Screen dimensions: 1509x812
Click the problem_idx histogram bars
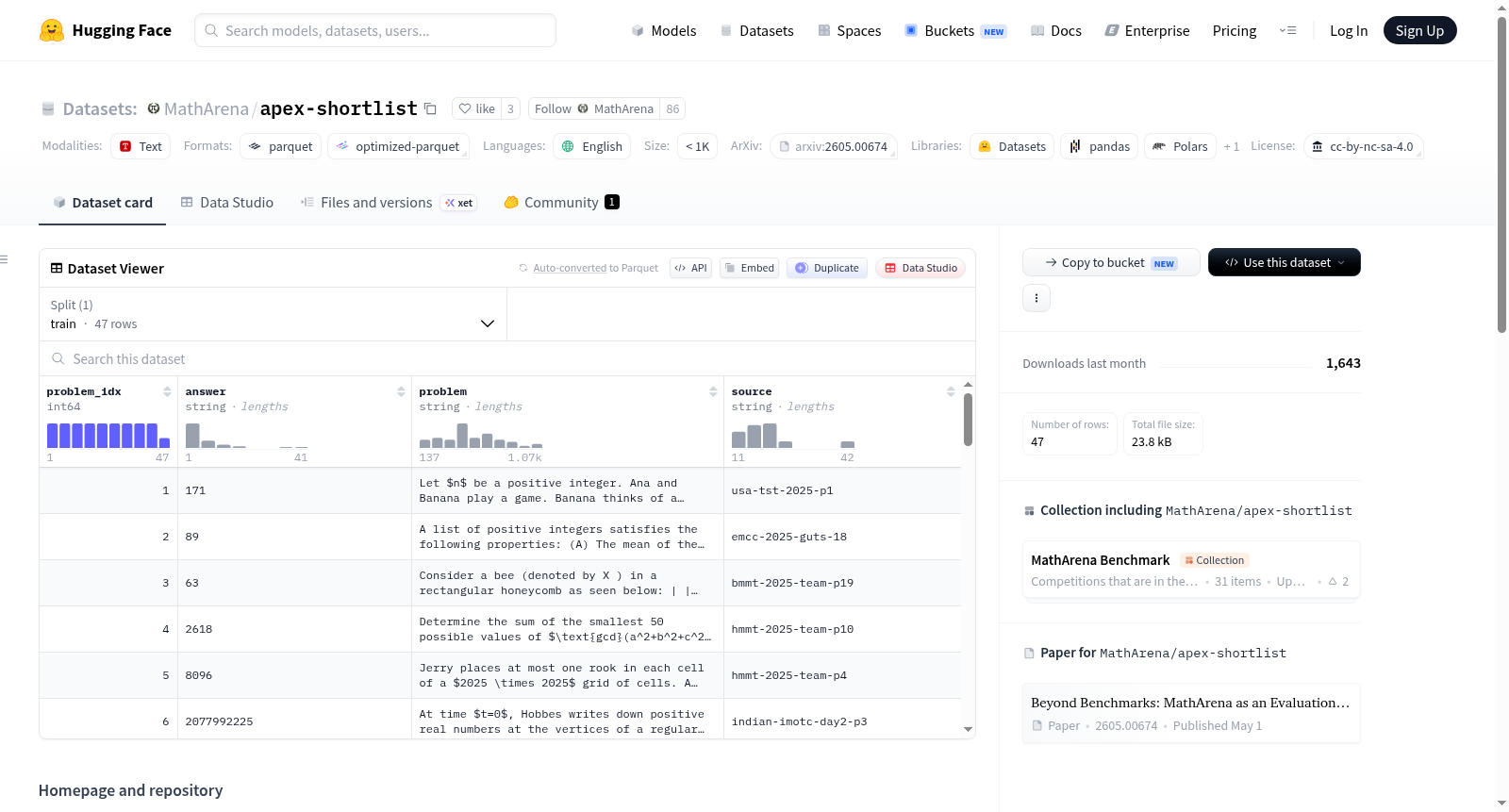click(x=108, y=435)
